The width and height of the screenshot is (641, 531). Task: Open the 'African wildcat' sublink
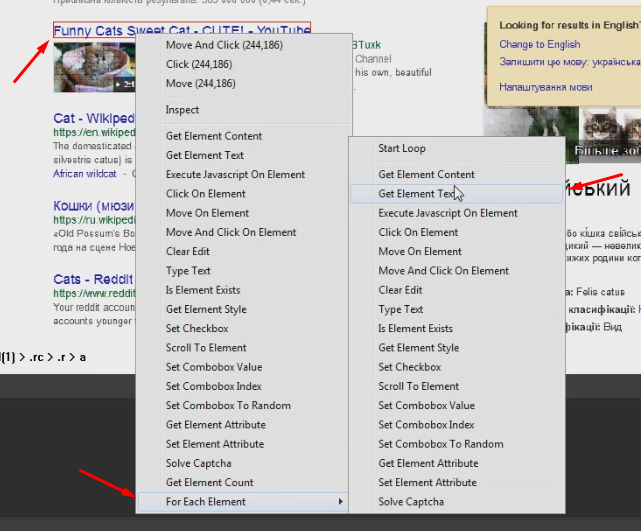(x=88, y=172)
